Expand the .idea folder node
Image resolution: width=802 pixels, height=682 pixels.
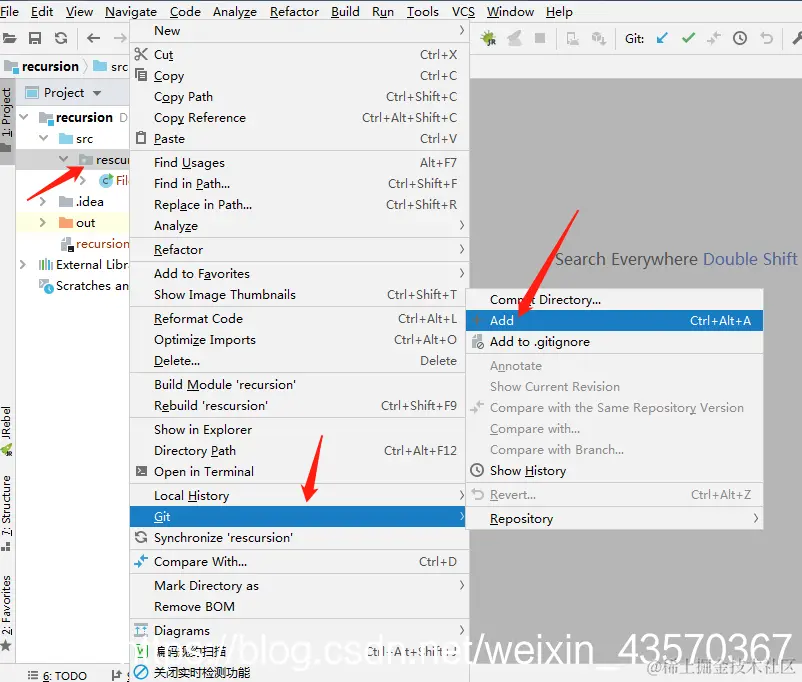(43, 202)
